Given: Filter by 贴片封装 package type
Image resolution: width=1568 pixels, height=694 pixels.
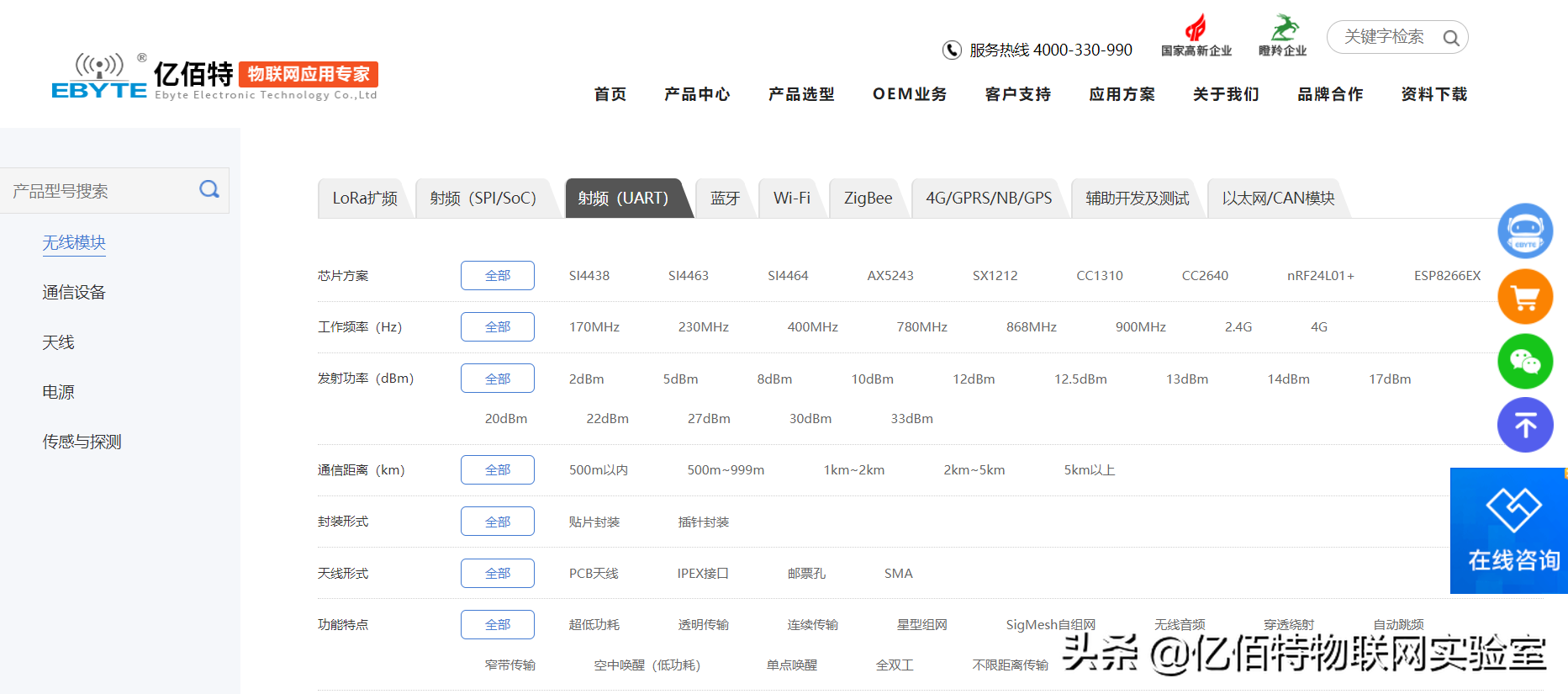Looking at the screenshot, I should pyautogui.click(x=594, y=522).
